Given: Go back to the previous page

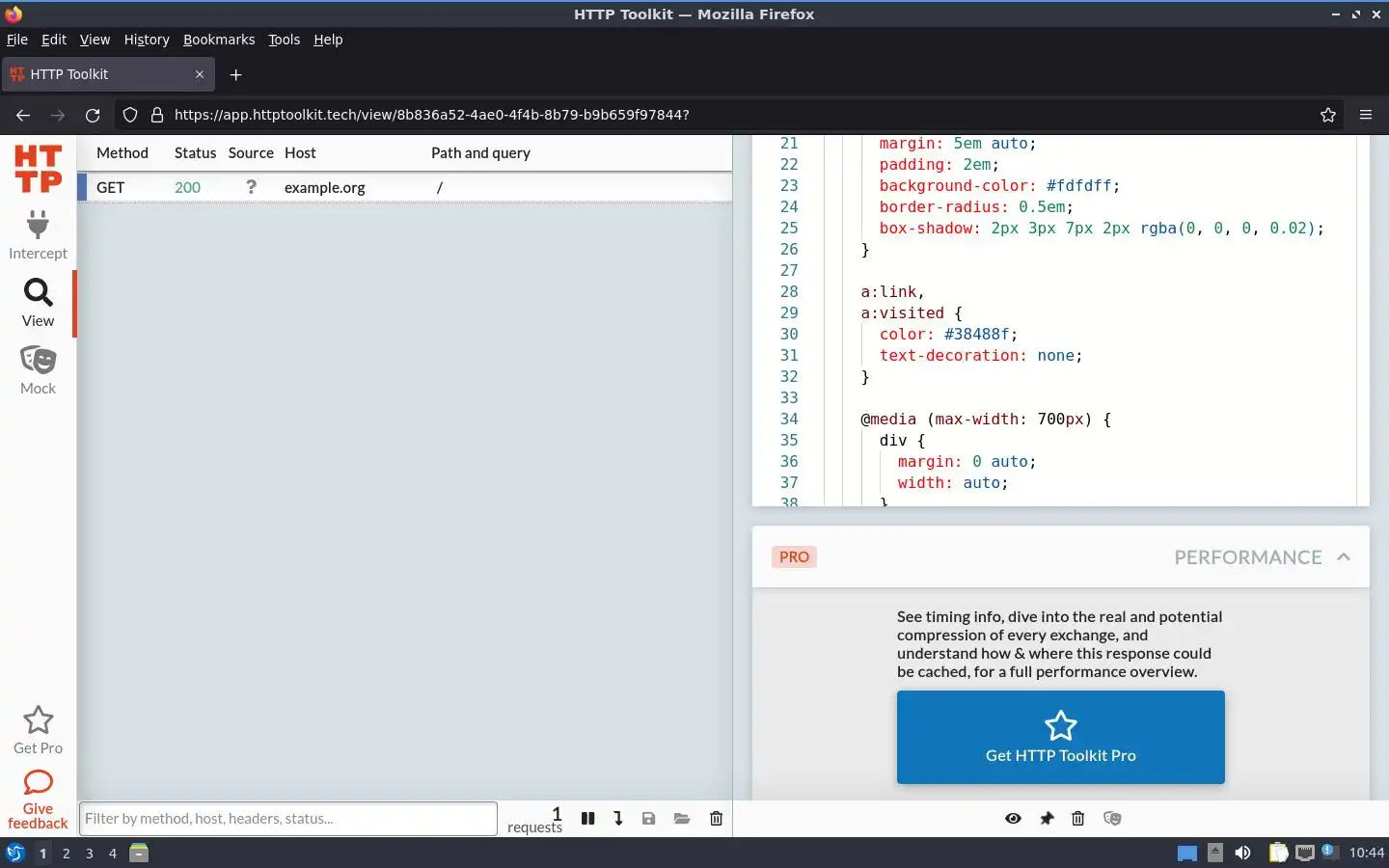Looking at the screenshot, I should pos(23,115).
